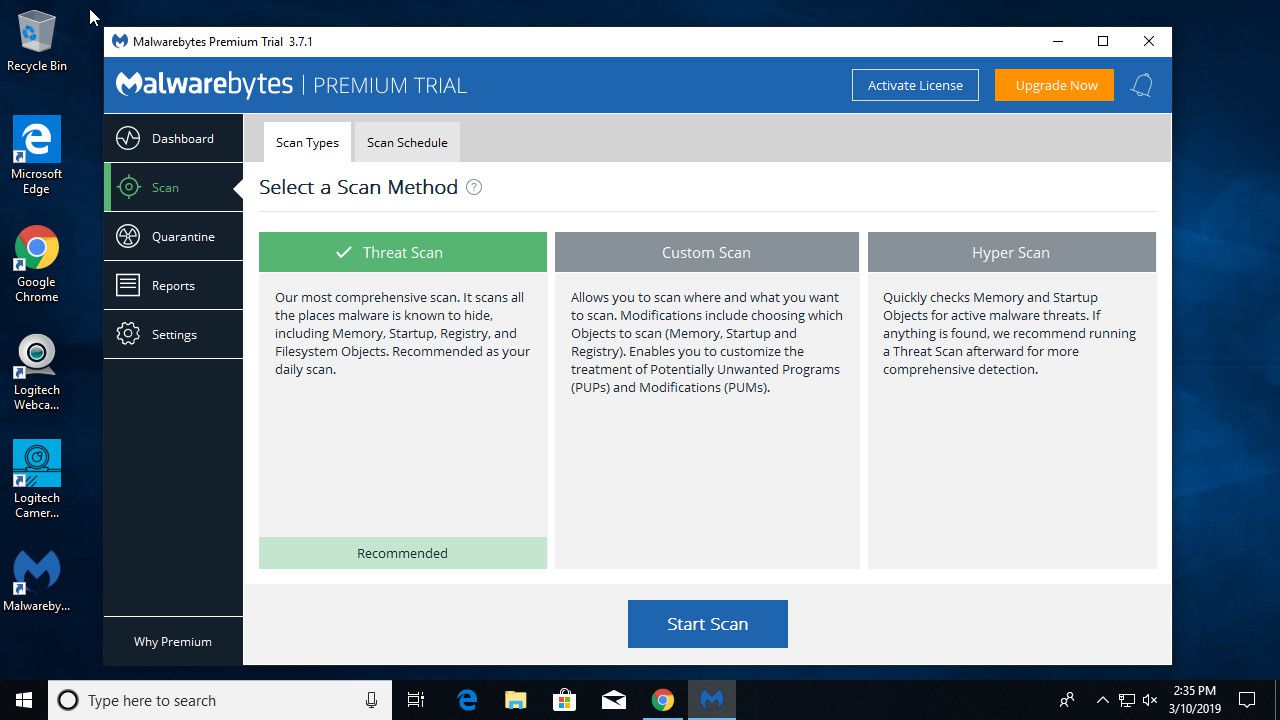Open Microsoft Store from the taskbar

click(564, 700)
